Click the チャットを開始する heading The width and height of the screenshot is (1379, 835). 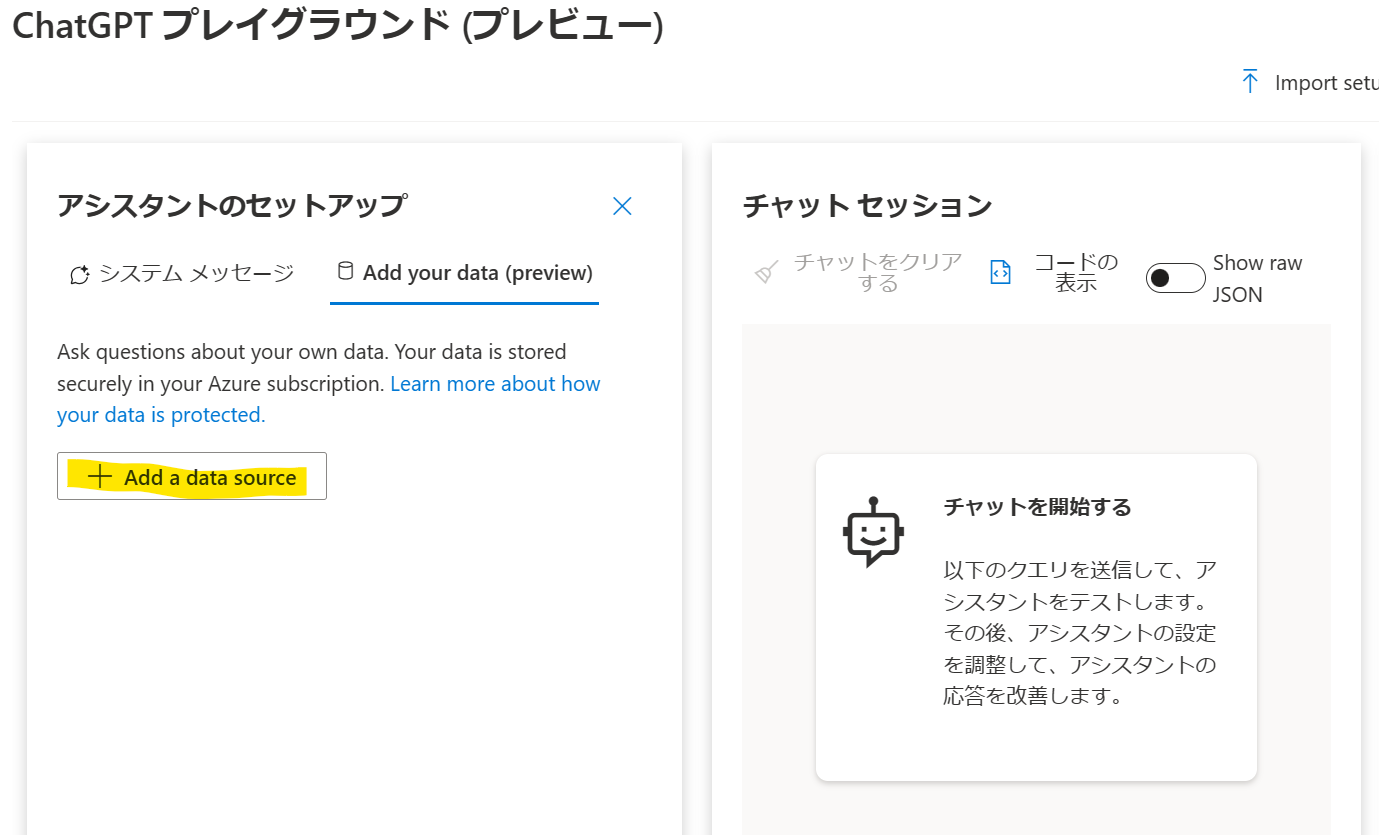click(1038, 507)
